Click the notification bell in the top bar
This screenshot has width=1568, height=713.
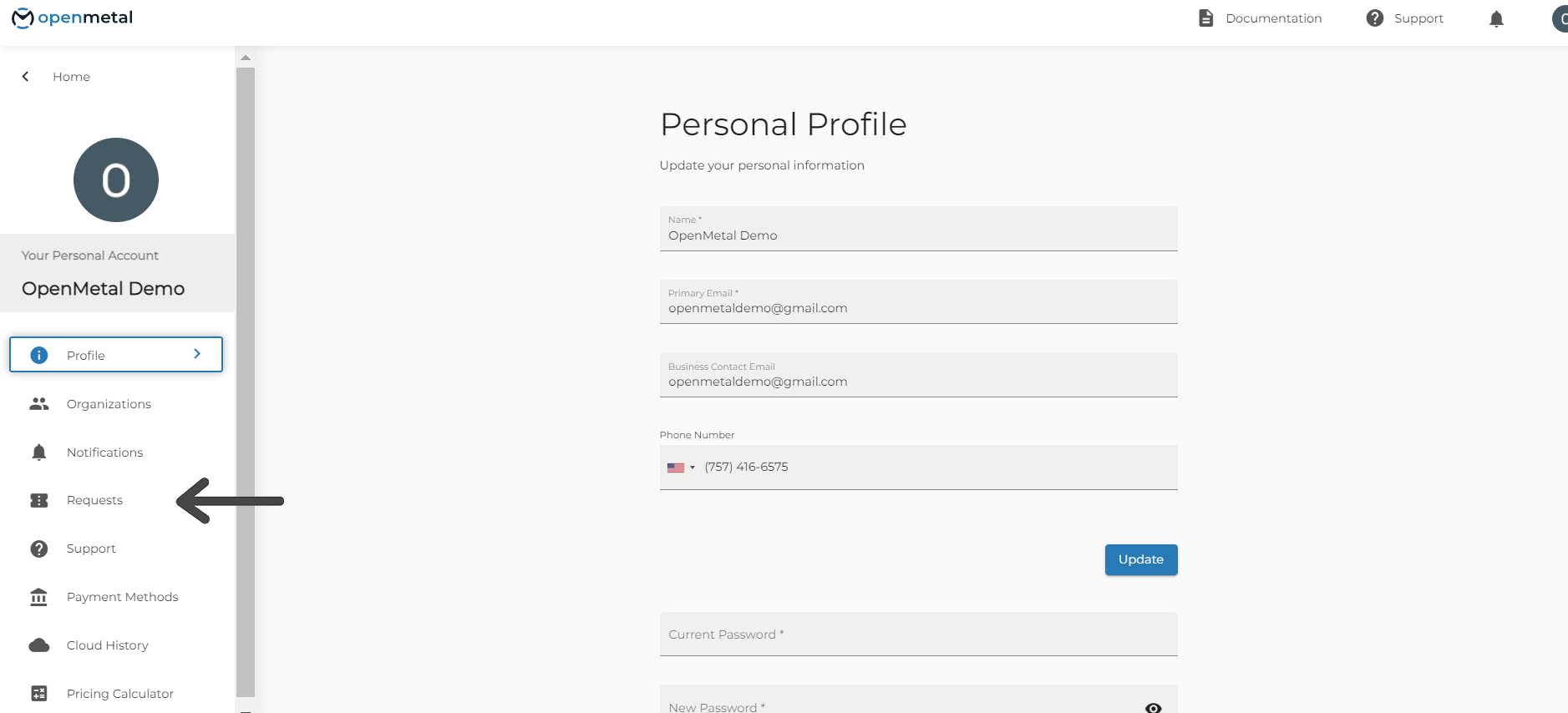[x=1495, y=18]
